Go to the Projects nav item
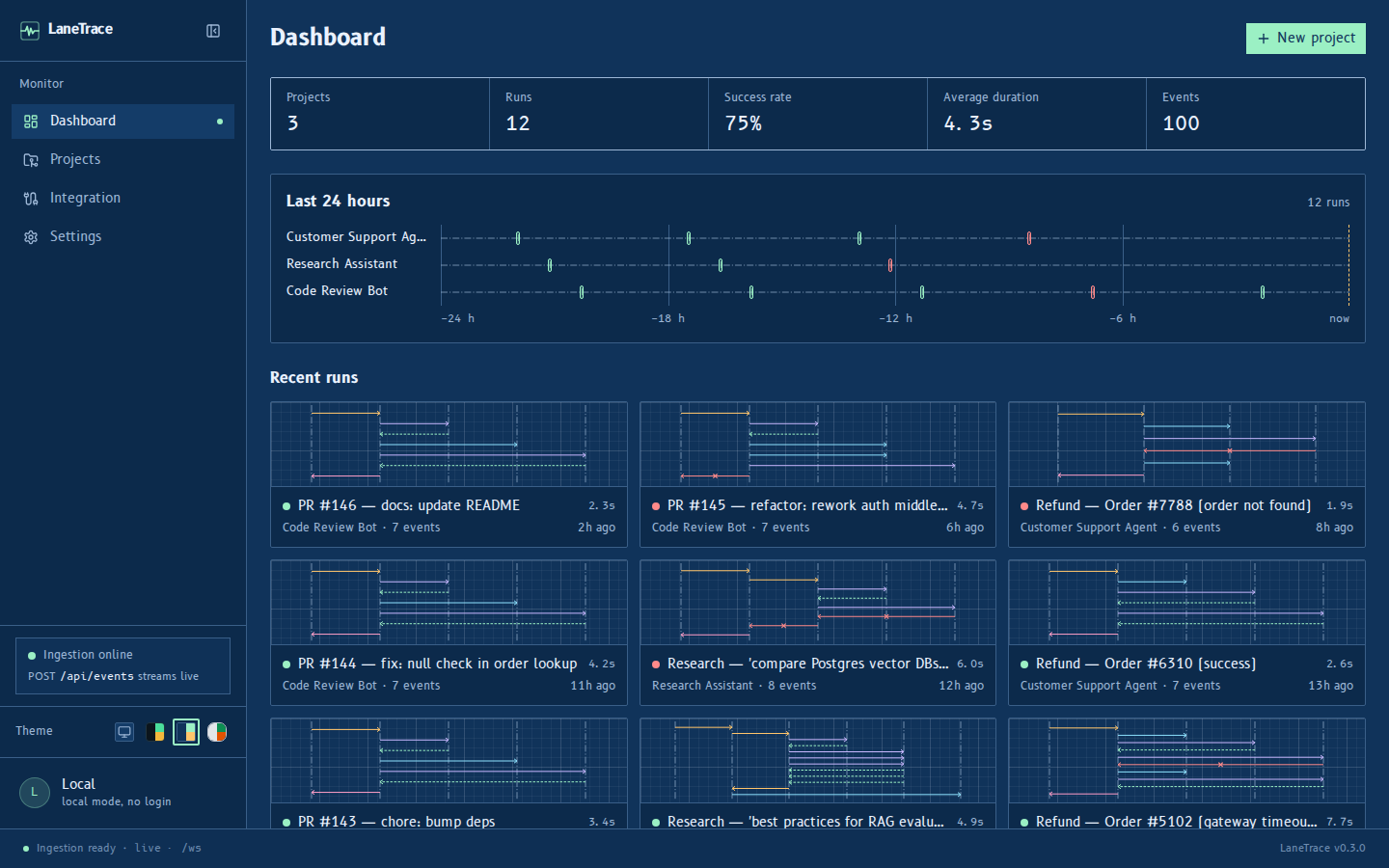 pos(123,160)
